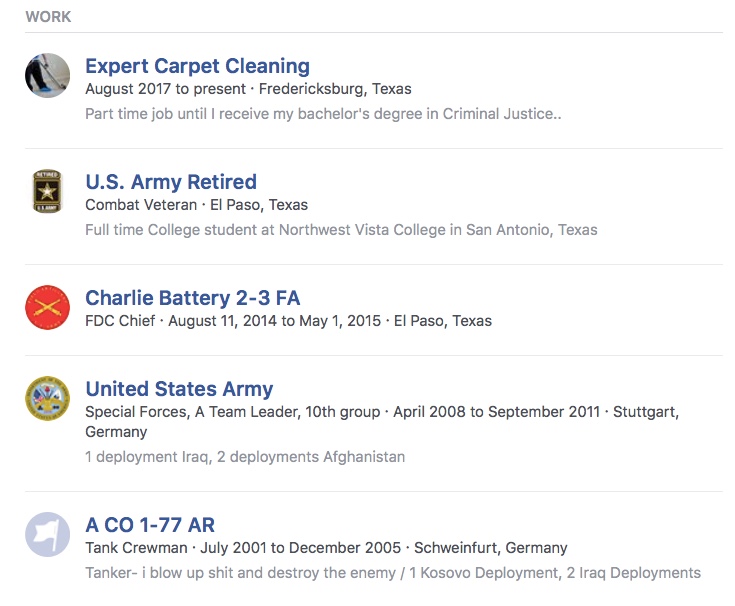Select the part time job description text
Viewport: 735px width, 606px height.
[x=323, y=114]
